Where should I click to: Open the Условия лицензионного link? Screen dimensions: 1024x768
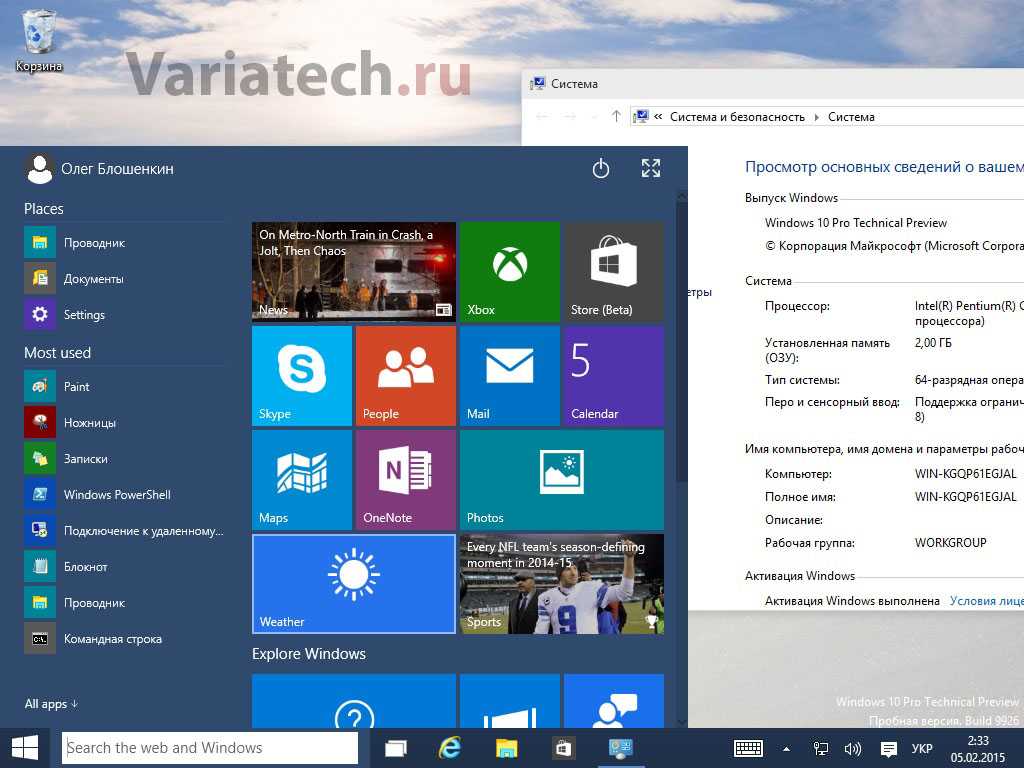coord(987,601)
